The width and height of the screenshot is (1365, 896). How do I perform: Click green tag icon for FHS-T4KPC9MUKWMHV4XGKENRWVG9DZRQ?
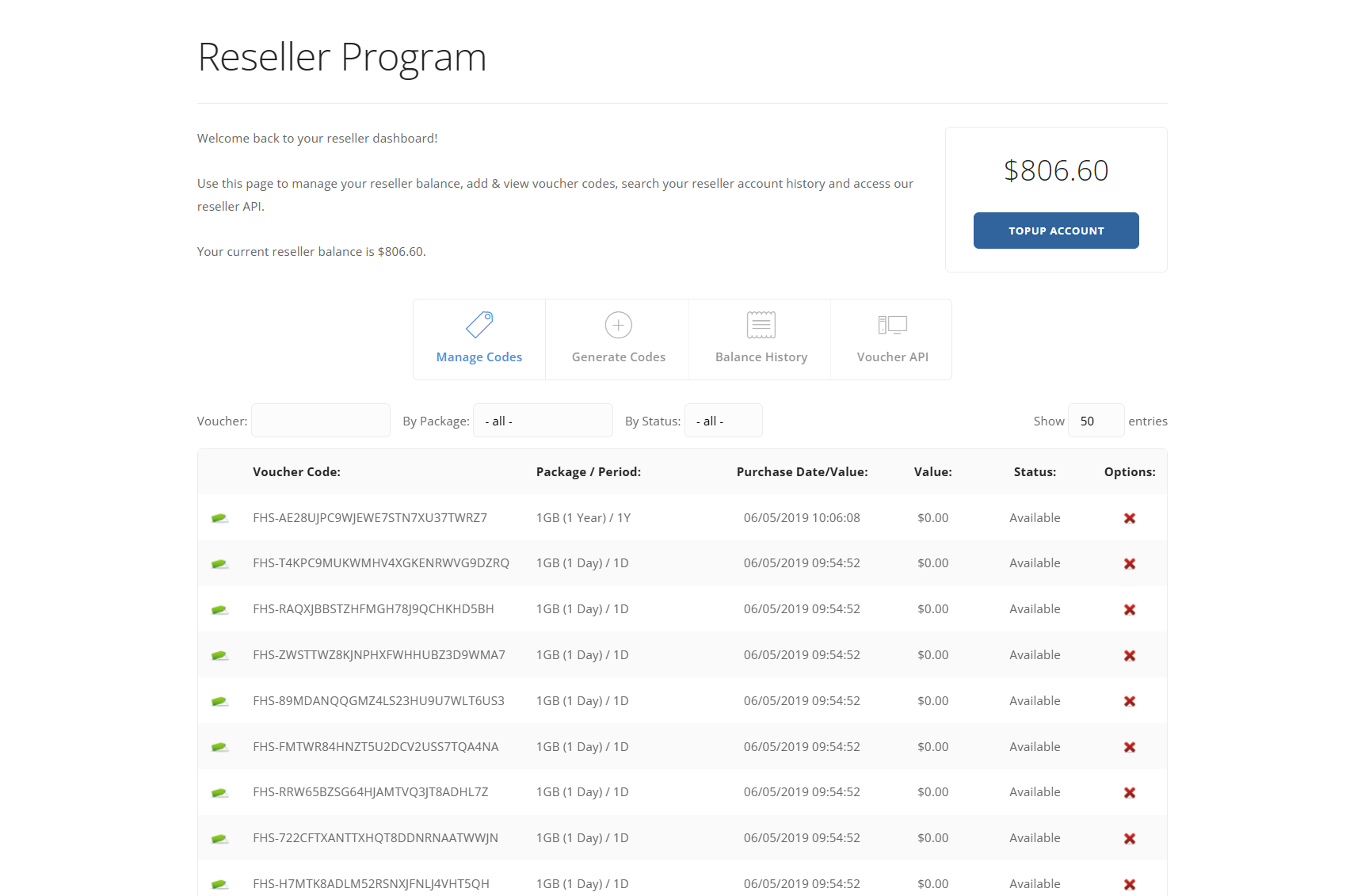point(219,564)
